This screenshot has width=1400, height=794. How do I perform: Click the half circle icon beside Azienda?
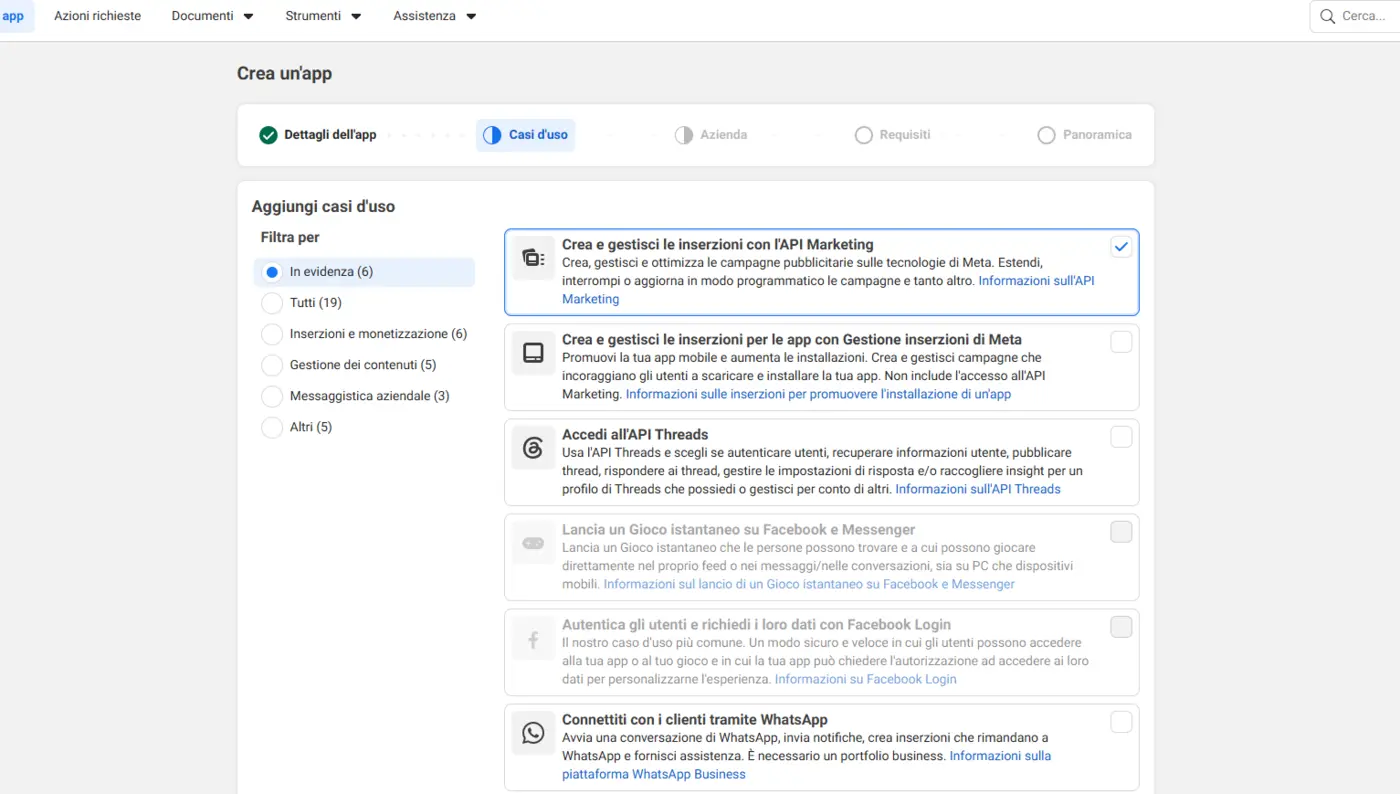point(684,135)
